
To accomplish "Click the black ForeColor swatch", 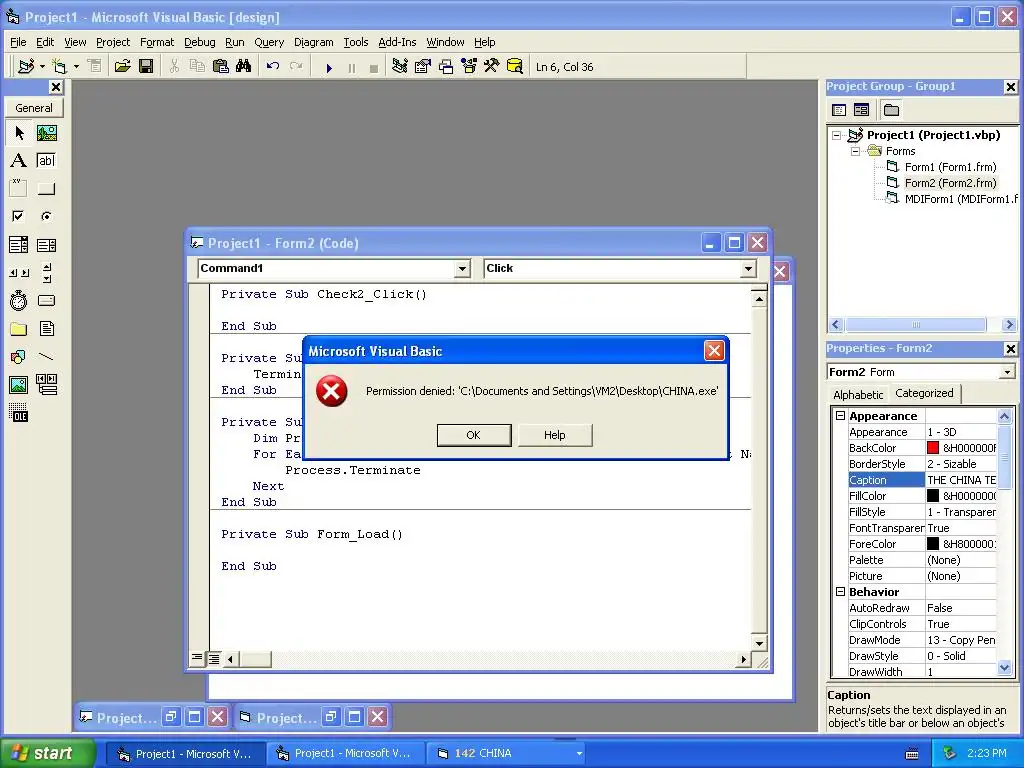I will (x=933, y=544).
